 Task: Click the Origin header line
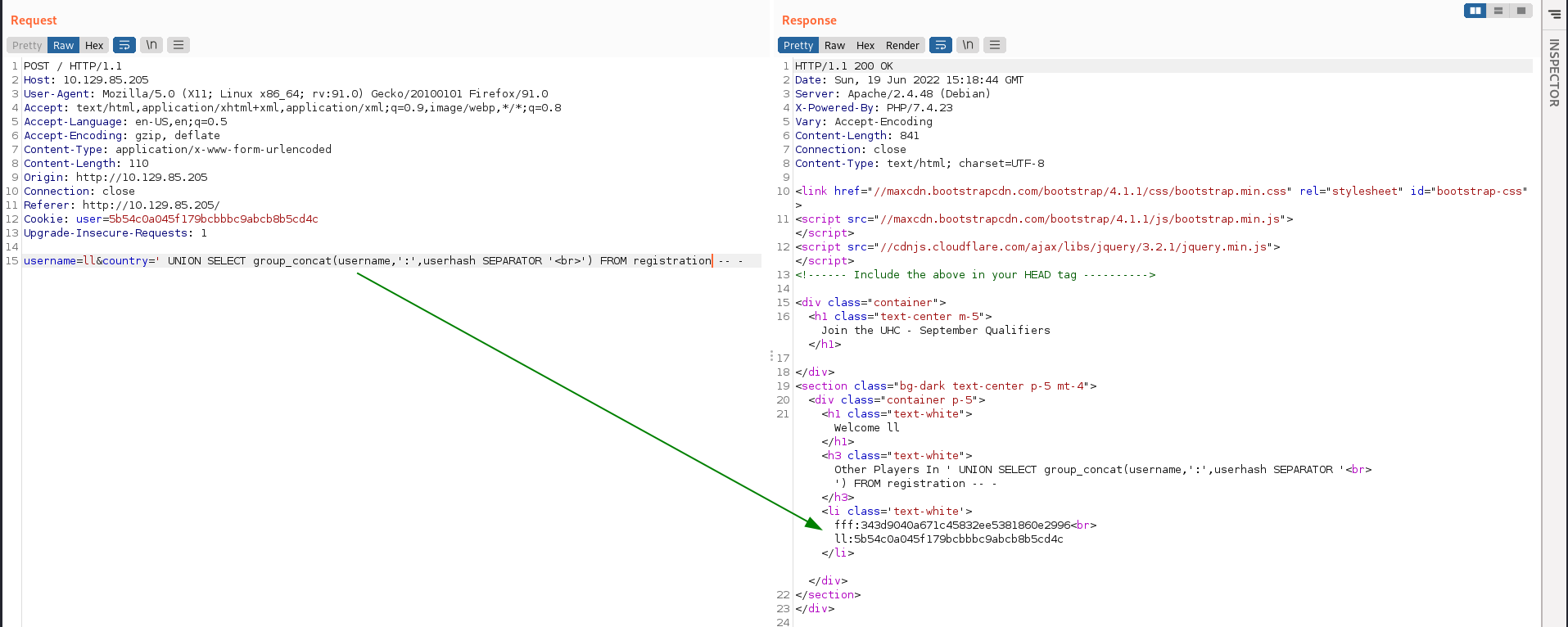point(115,178)
